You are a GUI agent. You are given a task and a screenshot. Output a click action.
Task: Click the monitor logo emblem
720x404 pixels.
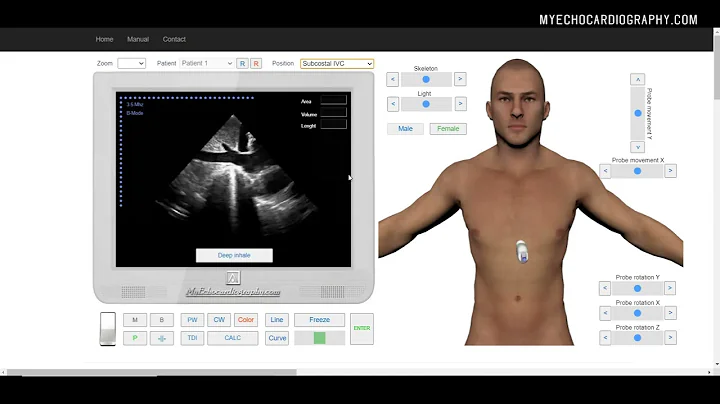233,277
